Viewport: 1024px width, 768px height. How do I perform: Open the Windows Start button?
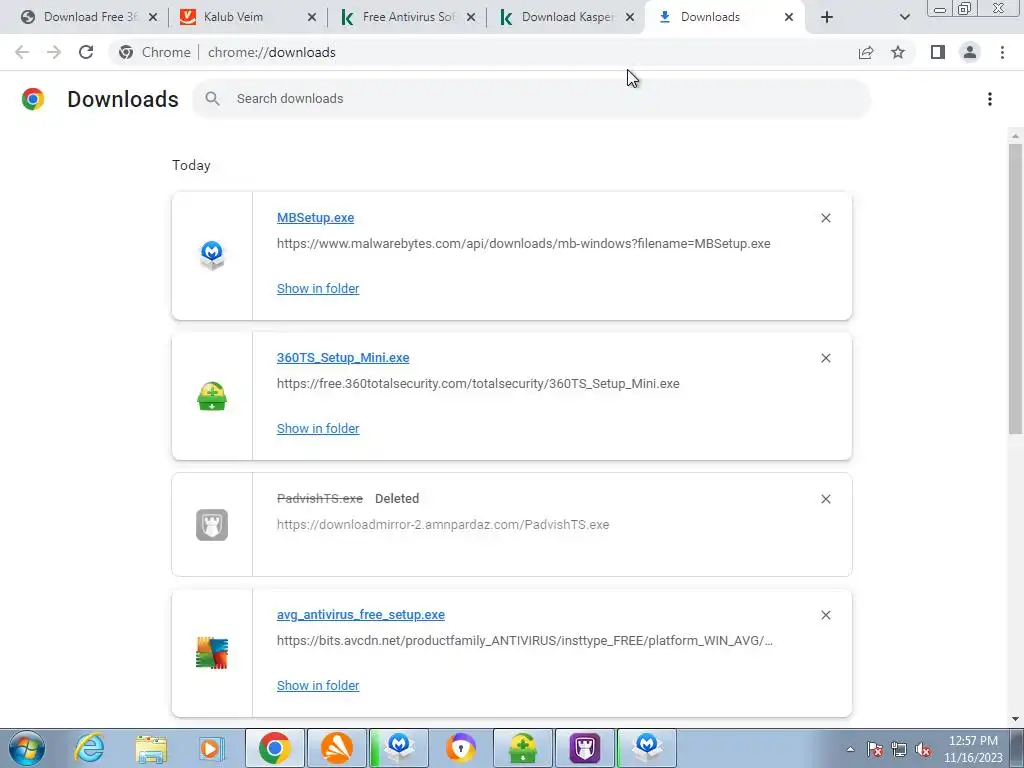tap(27, 748)
